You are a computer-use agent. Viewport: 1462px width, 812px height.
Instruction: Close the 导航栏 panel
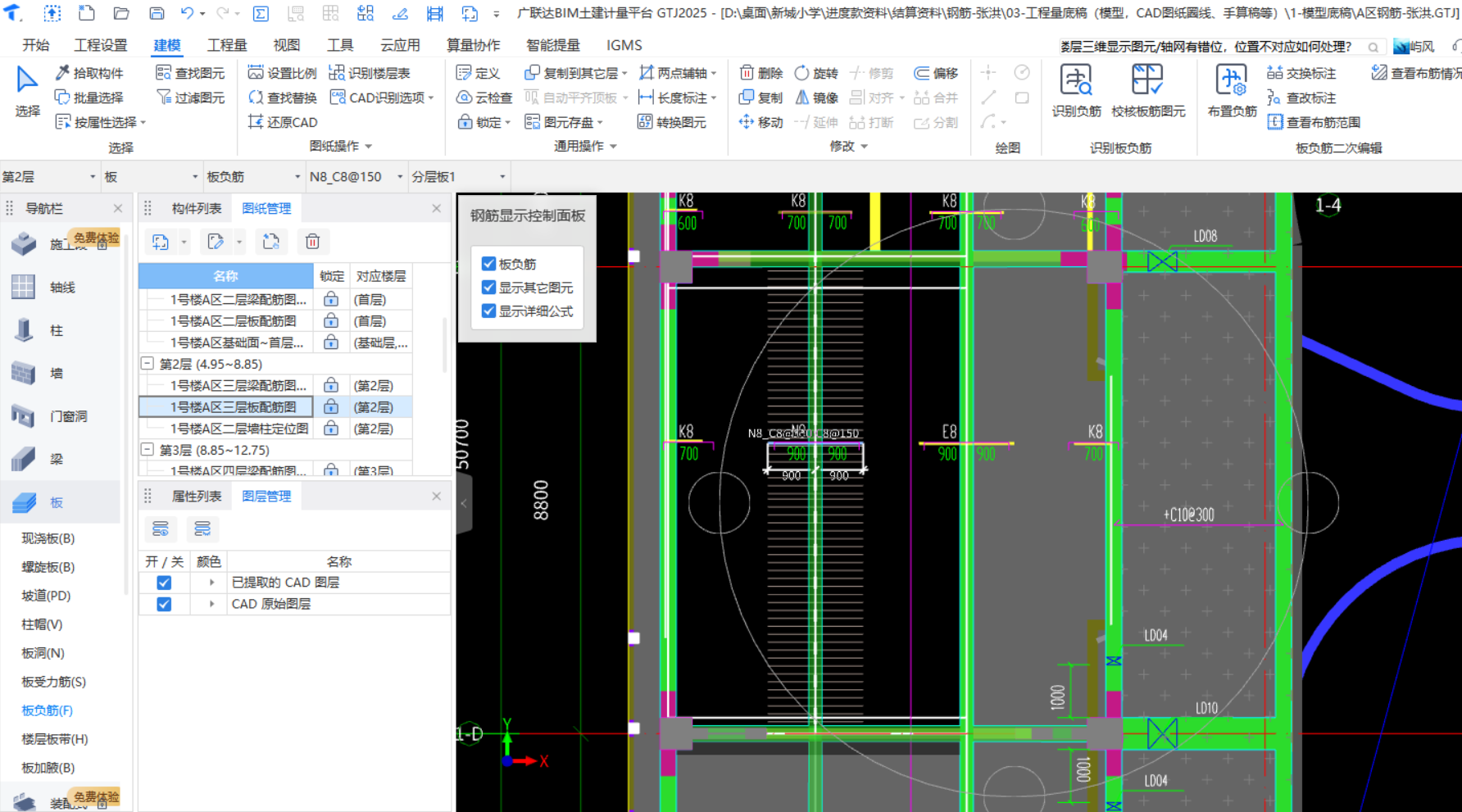[x=118, y=209]
